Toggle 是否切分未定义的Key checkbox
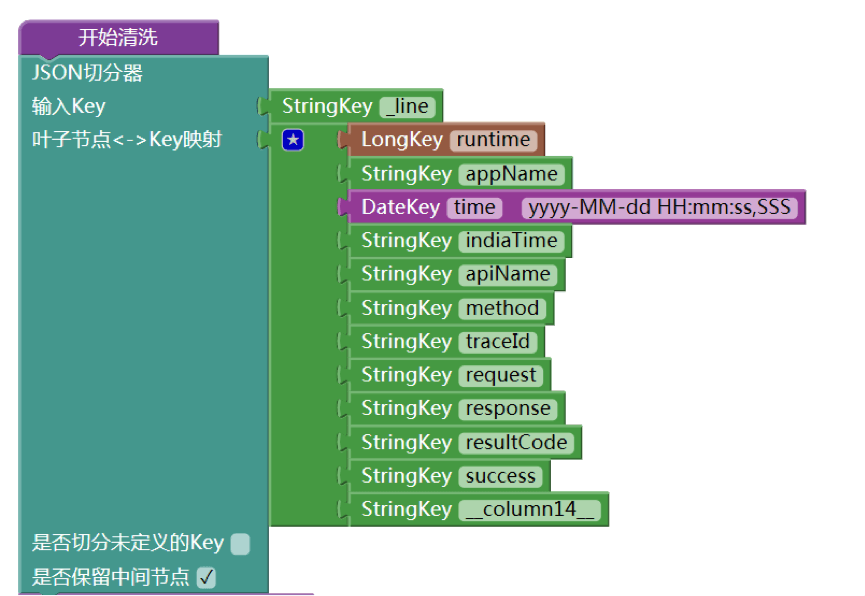Image resolution: width=865 pixels, height=596 pixels. coord(240,544)
